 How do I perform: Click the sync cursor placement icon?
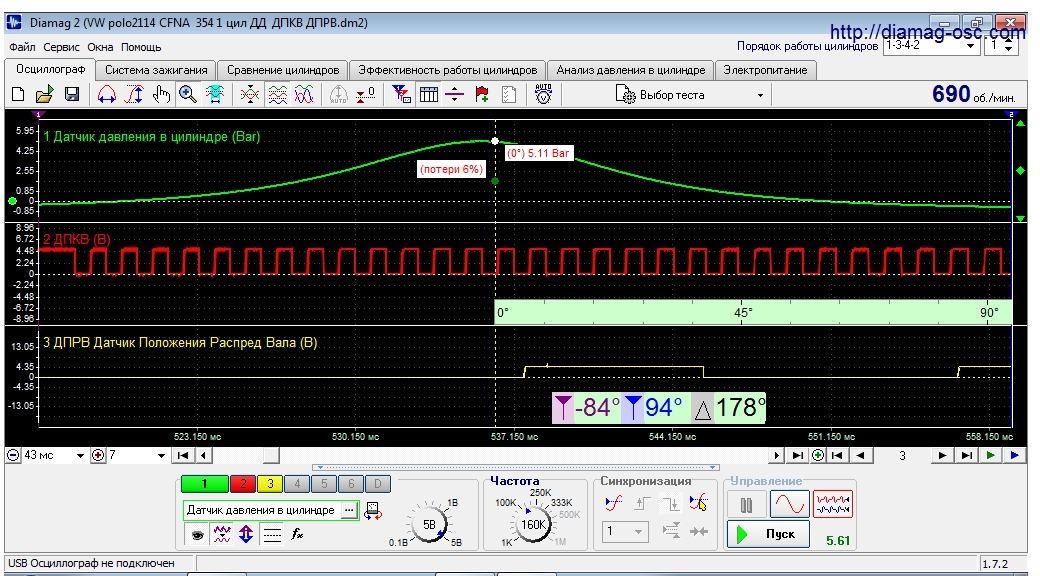[698, 504]
